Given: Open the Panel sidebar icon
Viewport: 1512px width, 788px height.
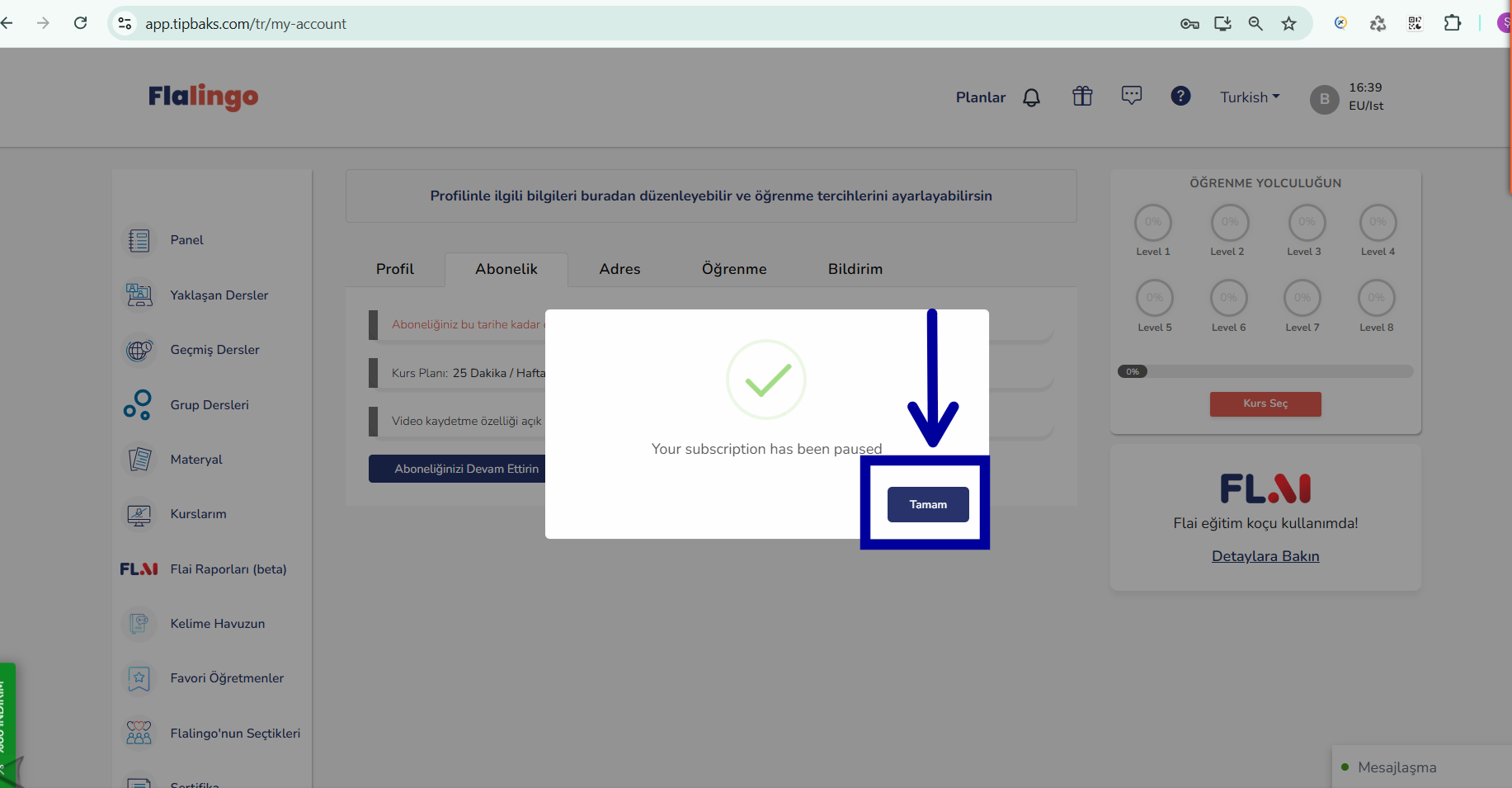Looking at the screenshot, I should click(x=139, y=240).
